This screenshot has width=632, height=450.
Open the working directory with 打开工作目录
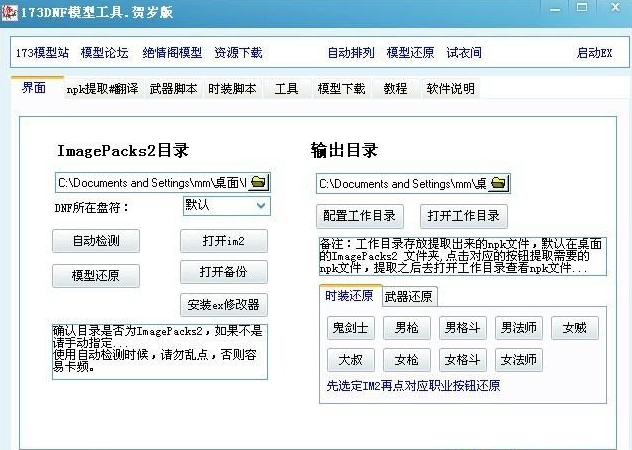point(462,216)
